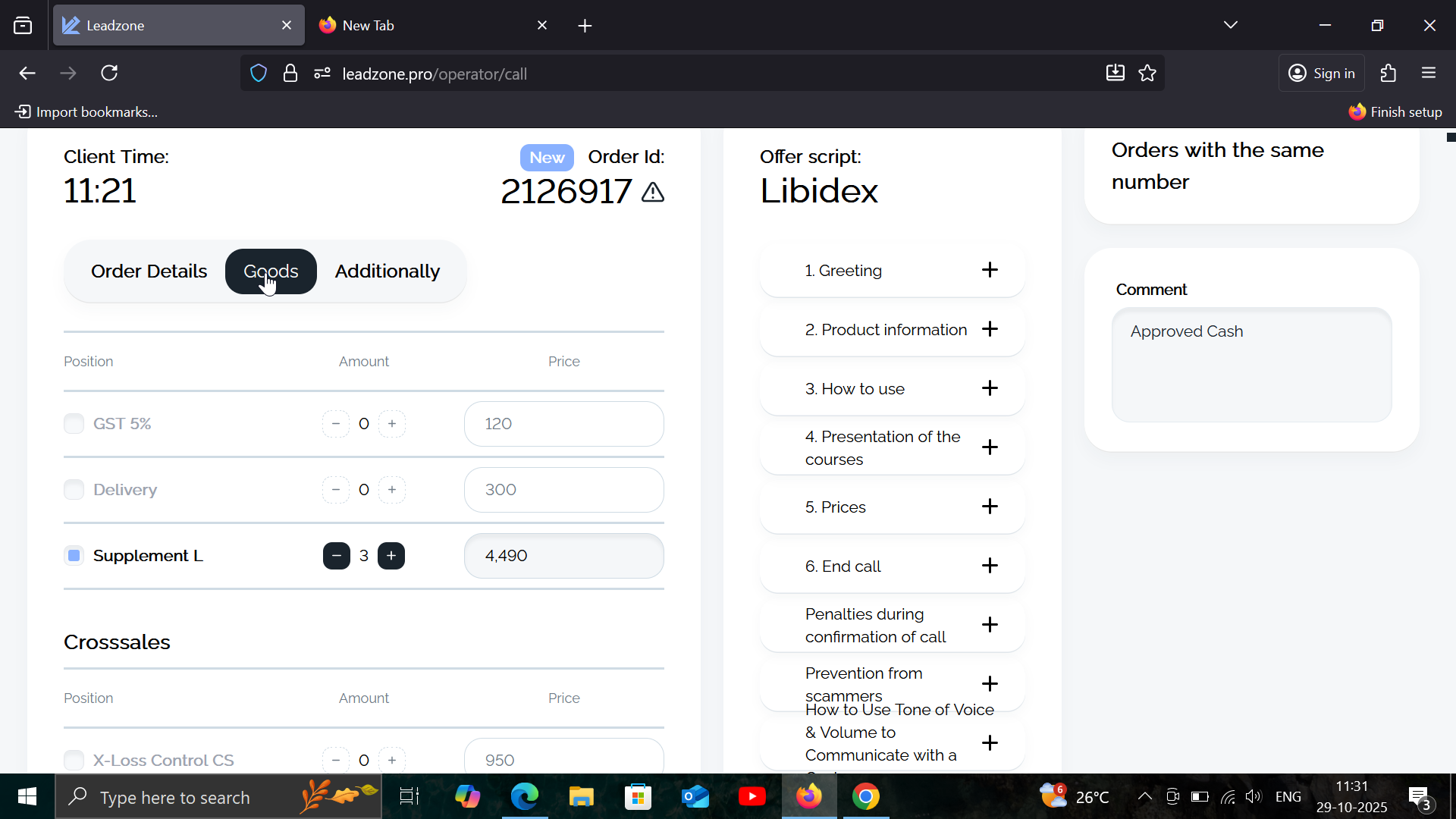Uncheck the Supplement L checkbox
Screen dimensions: 1456x819
click(74, 556)
